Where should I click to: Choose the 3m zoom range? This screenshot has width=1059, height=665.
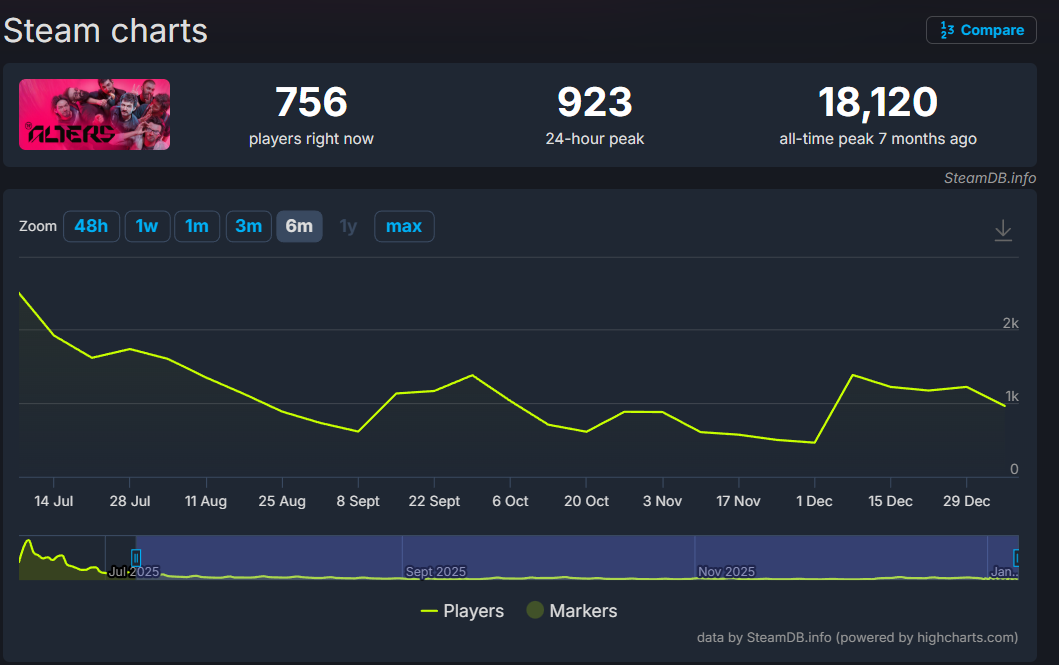pyautogui.click(x=248, y=226)
